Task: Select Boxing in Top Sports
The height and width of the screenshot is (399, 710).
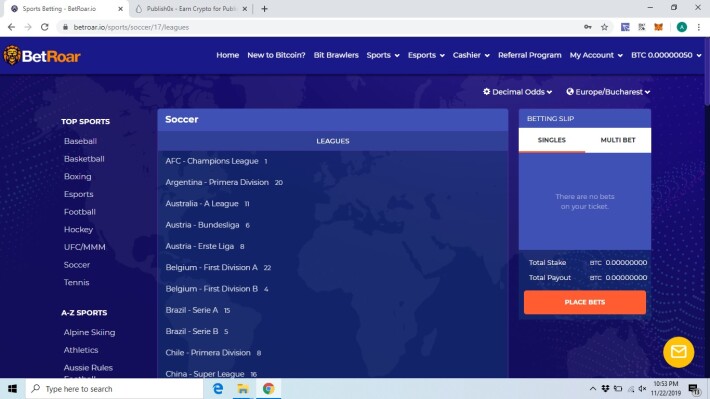Action: pos(77,177)
